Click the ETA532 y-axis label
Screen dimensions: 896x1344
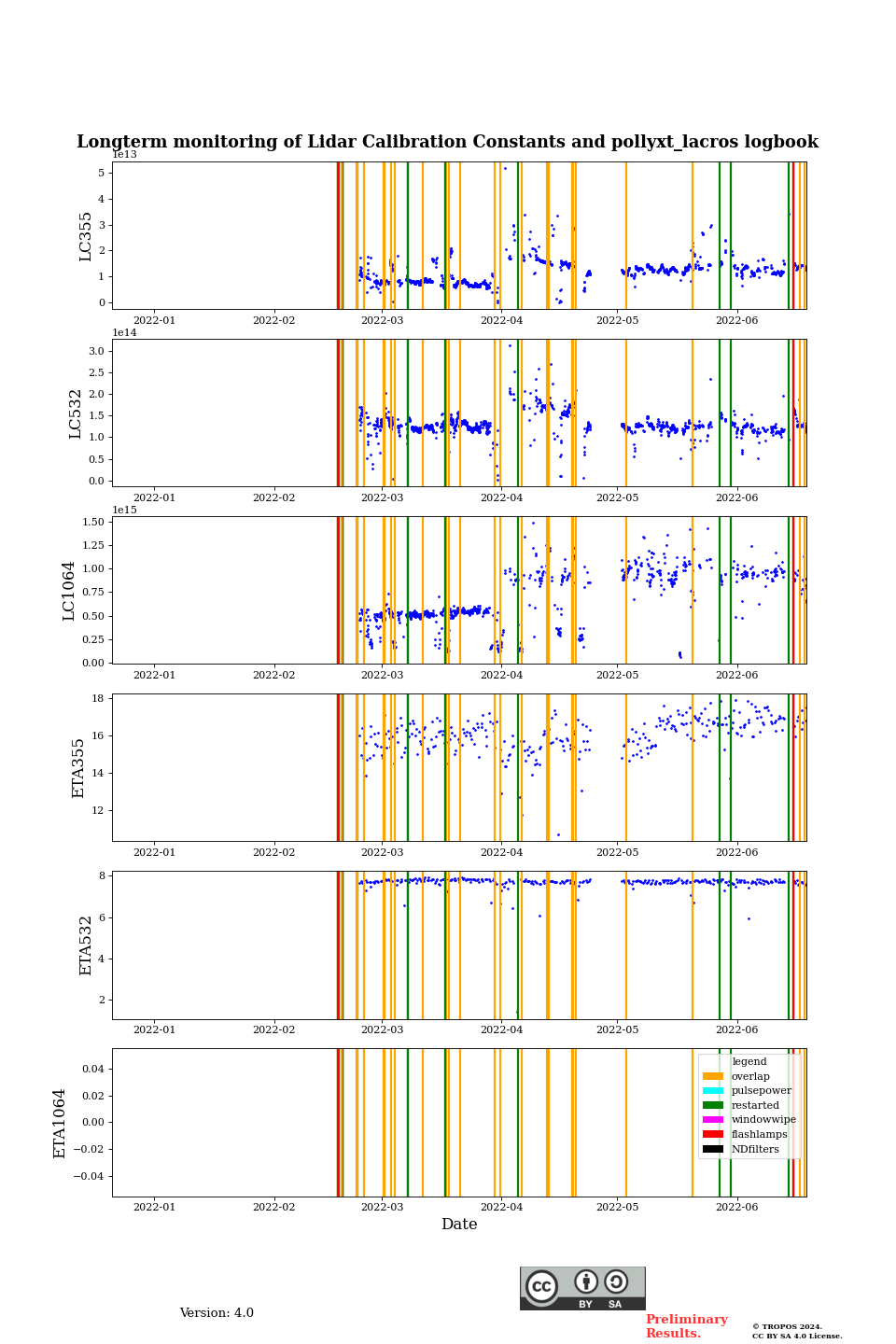tap(86, 945)
